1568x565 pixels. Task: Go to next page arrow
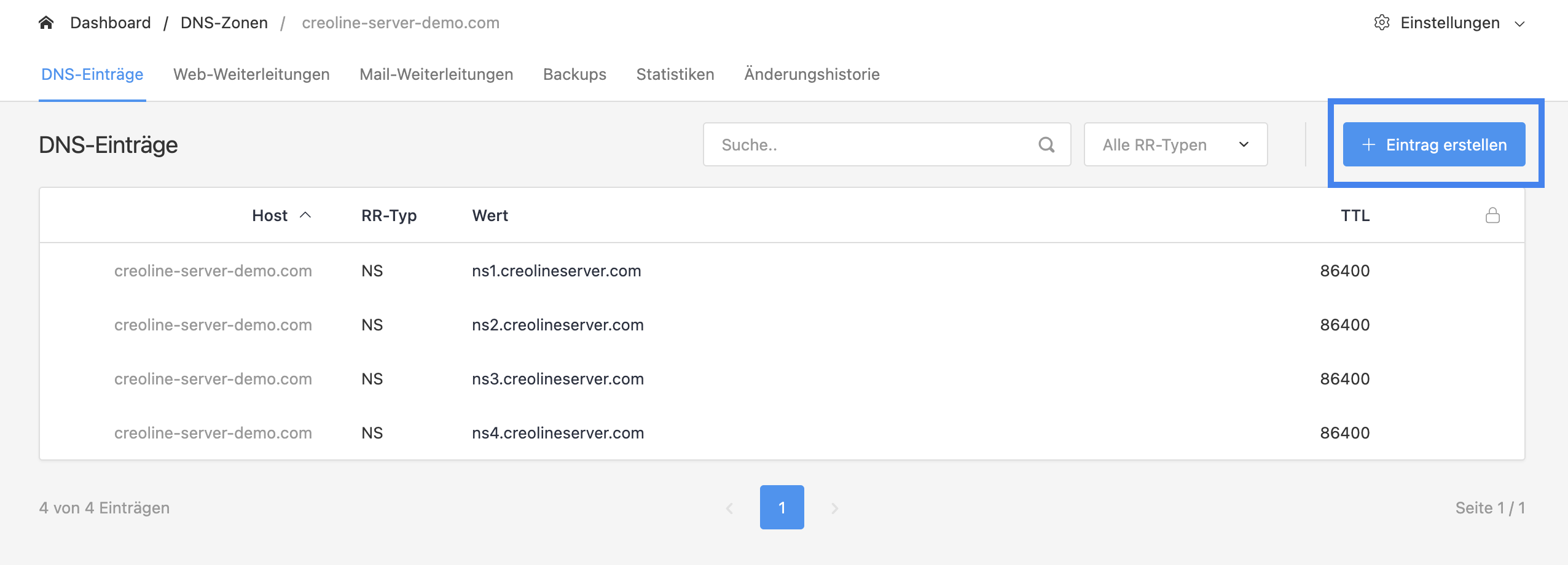[x=835, y=508]
